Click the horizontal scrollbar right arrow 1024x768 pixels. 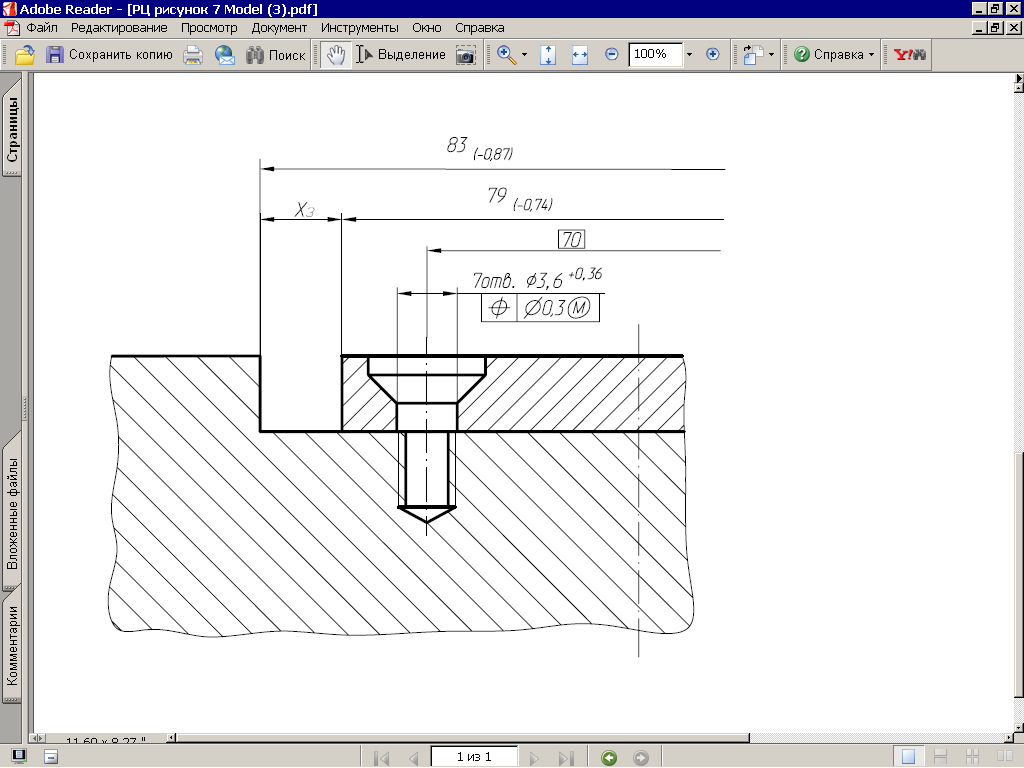(1010, 738)
